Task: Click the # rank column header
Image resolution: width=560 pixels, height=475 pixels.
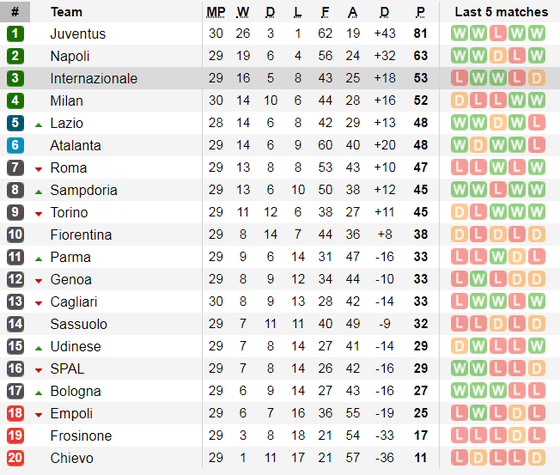Action: (x=15, y=12)
